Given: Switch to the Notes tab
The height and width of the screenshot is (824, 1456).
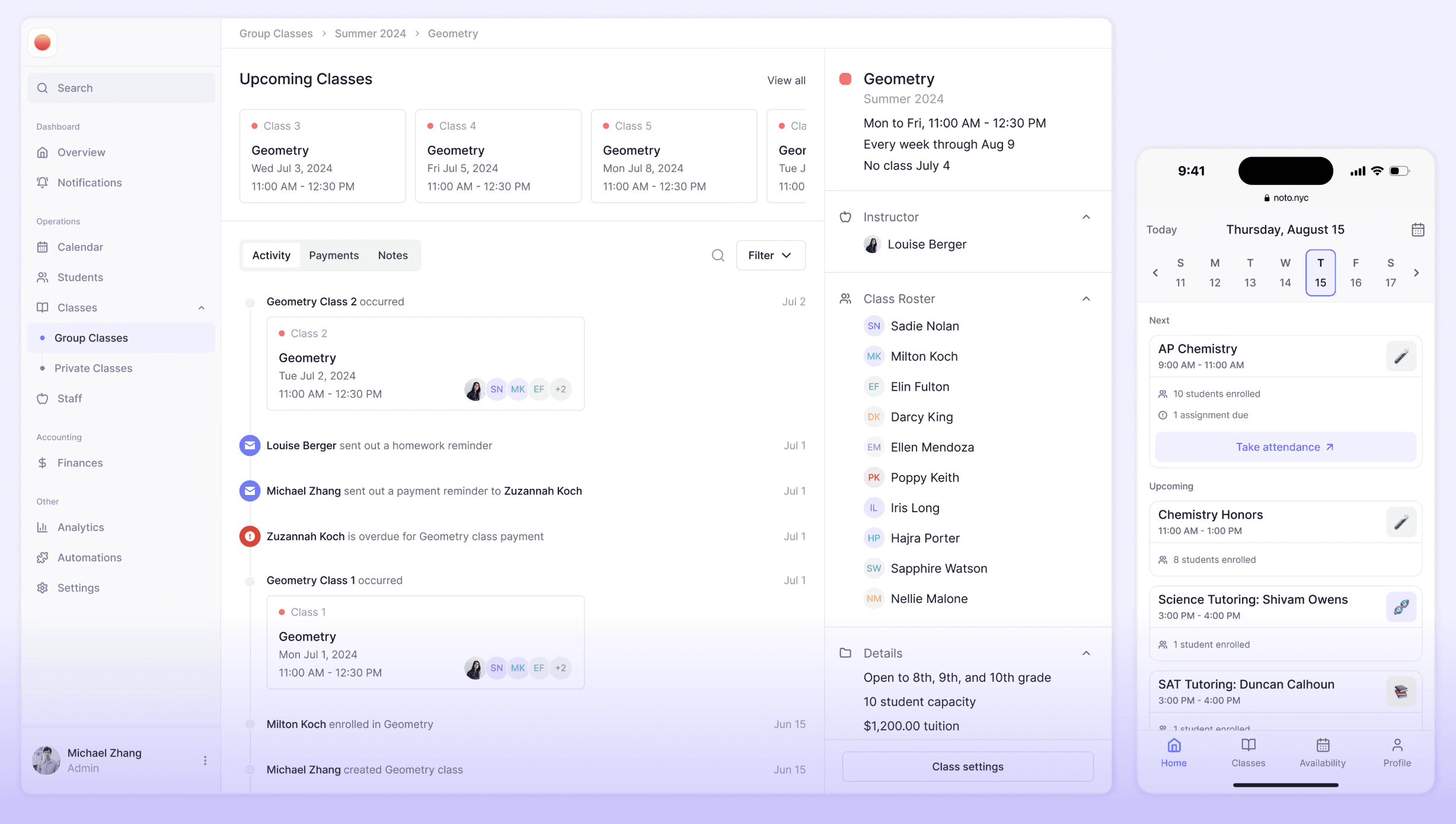Looking at the screenshot, I should (392, 255).
